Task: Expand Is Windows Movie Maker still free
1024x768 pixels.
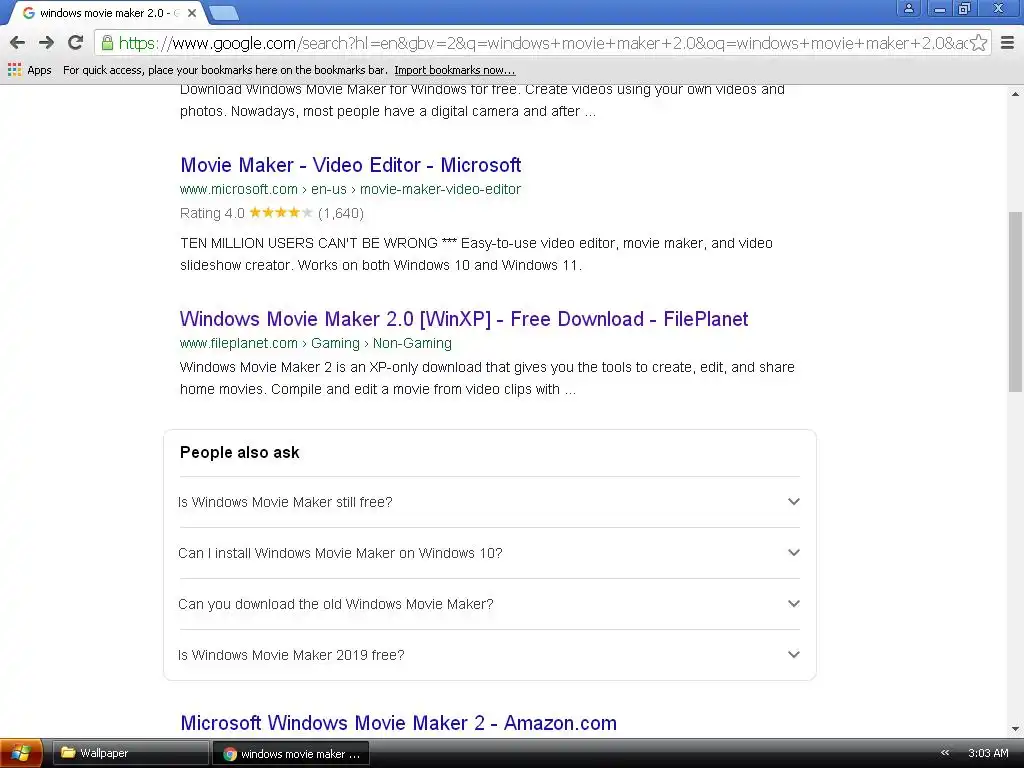Action: pyautogui.click(x=489, y=502)
